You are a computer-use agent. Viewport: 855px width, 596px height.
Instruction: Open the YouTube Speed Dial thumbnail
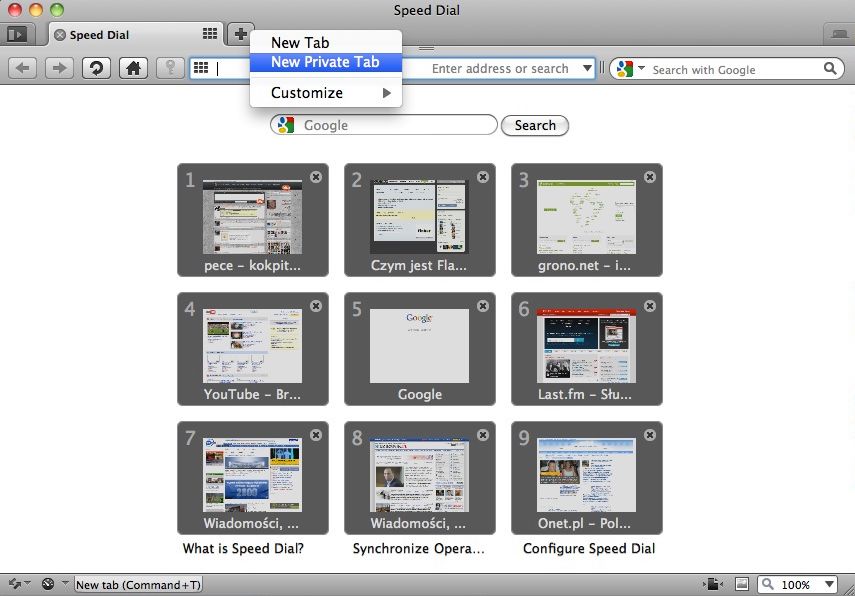[x=252, y=349]
